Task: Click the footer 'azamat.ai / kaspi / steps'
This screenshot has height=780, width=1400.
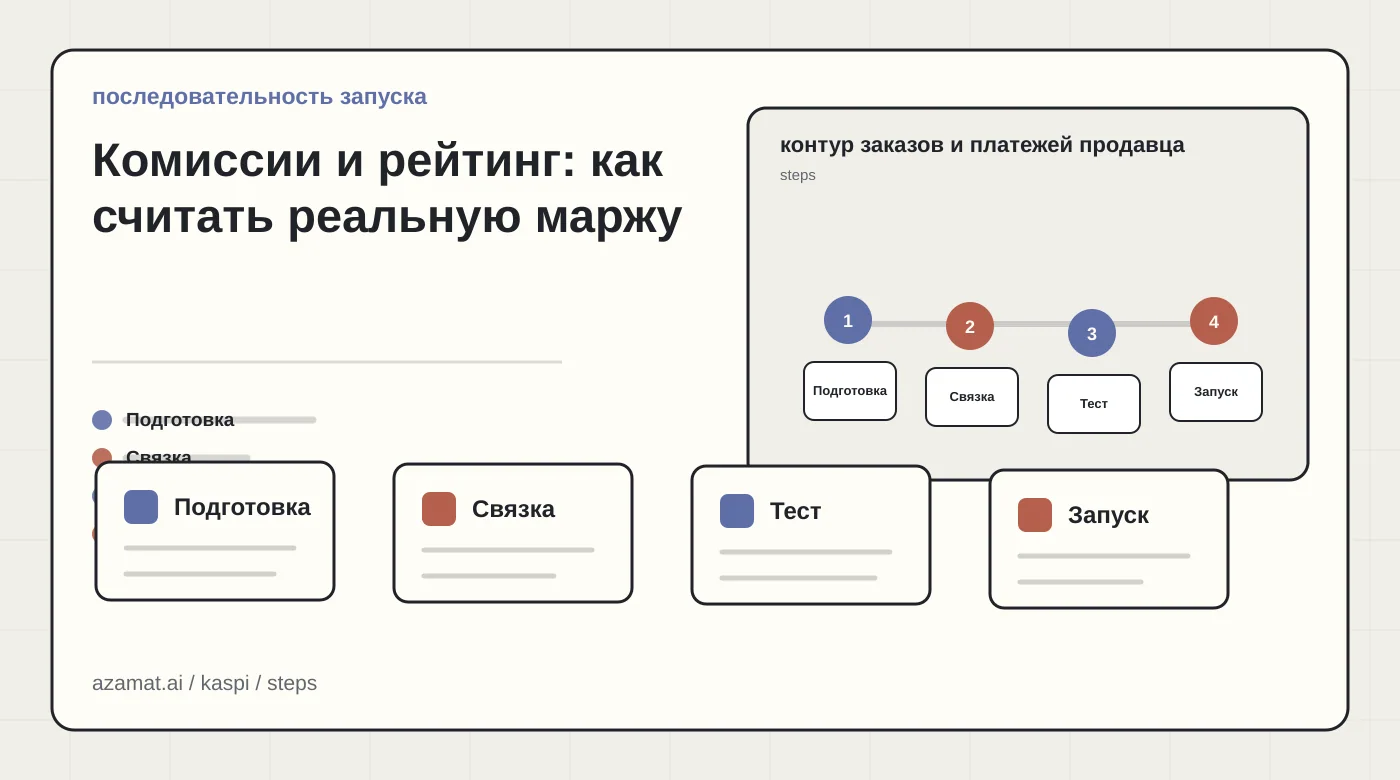Action: coord(204,683)
